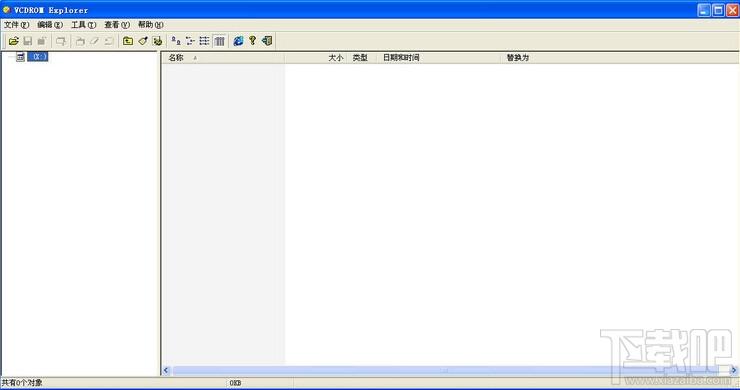The image size is (740, 390).
Task: Open the 查看 menu
Action: point(117,25)
